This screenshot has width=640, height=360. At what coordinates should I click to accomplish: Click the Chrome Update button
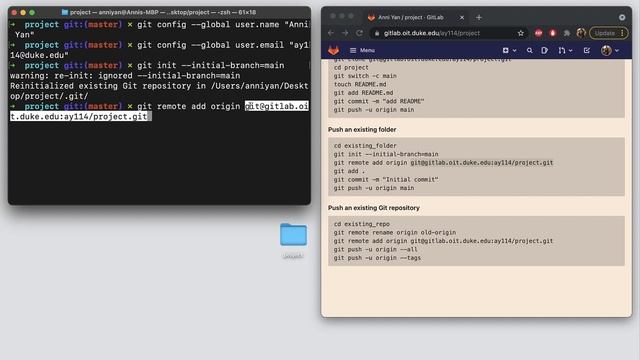[x=604, y=33]
